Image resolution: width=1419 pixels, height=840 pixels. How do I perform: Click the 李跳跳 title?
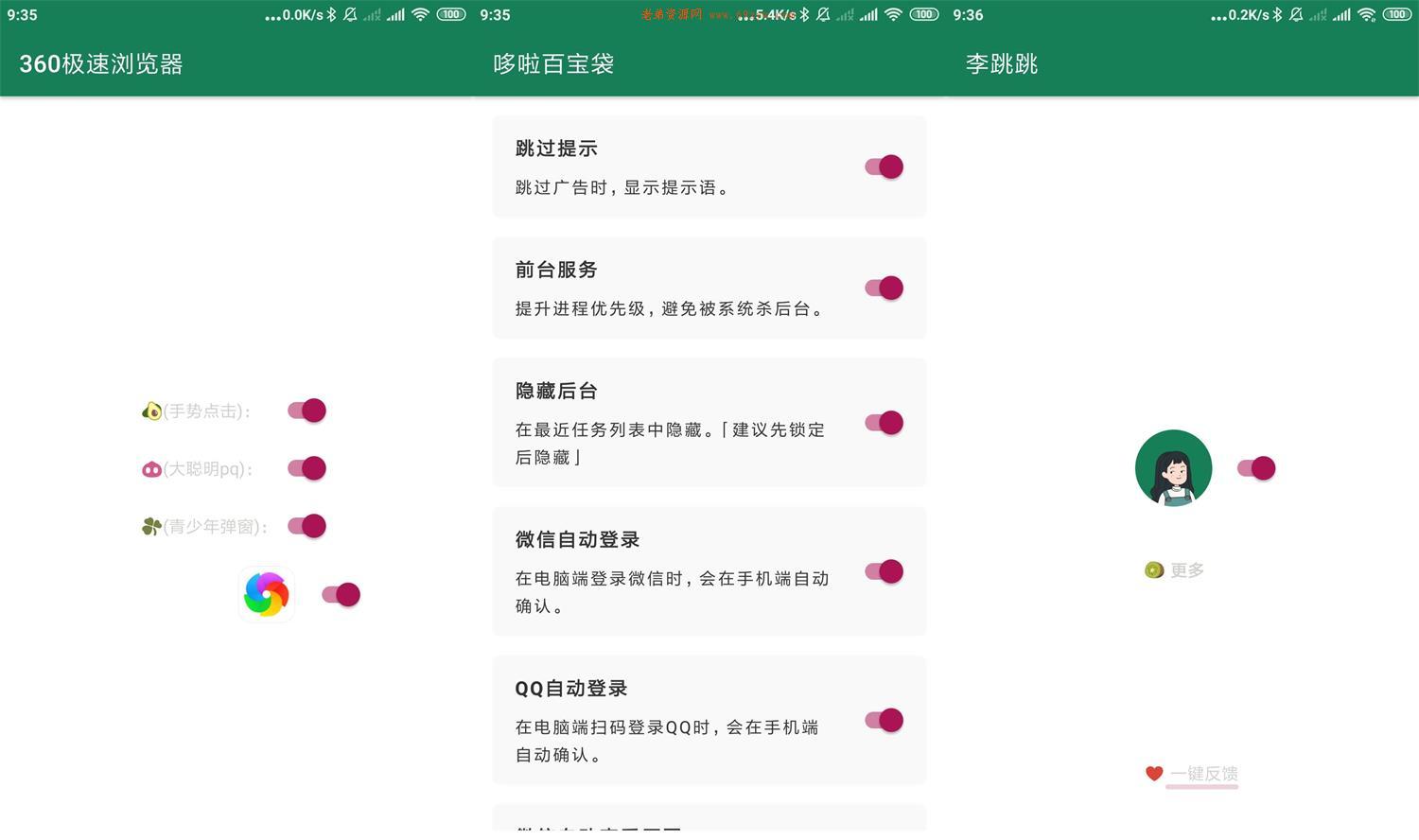tap(1002, 63)
